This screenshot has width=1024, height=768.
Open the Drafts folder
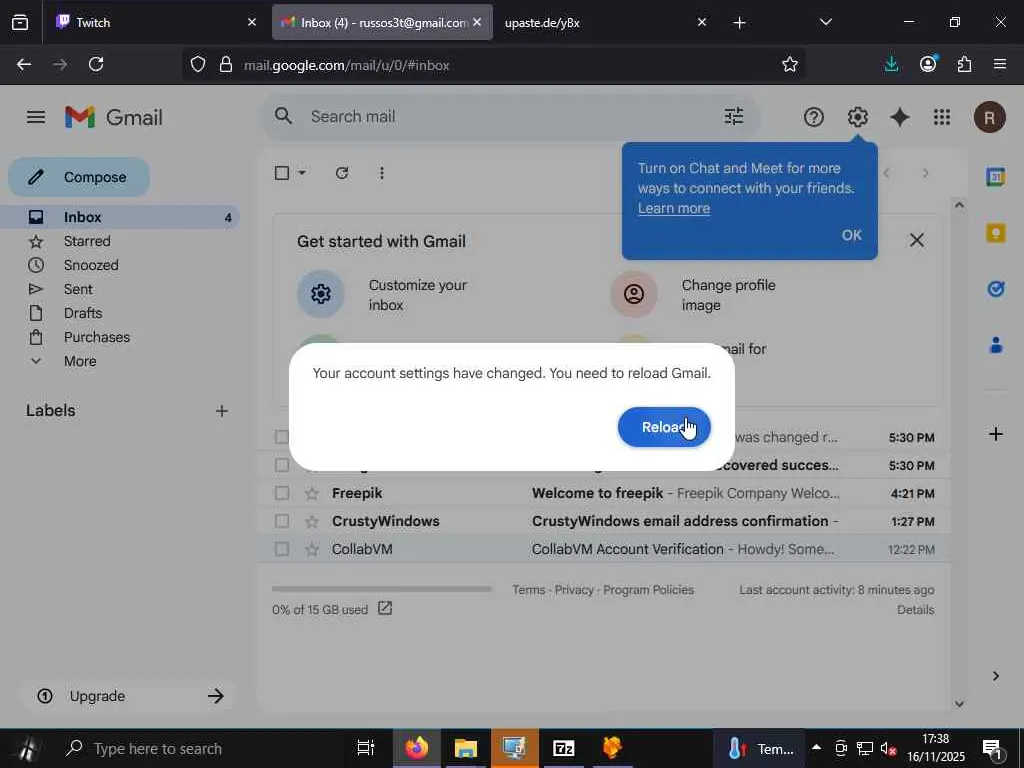[x=83, y=313]
